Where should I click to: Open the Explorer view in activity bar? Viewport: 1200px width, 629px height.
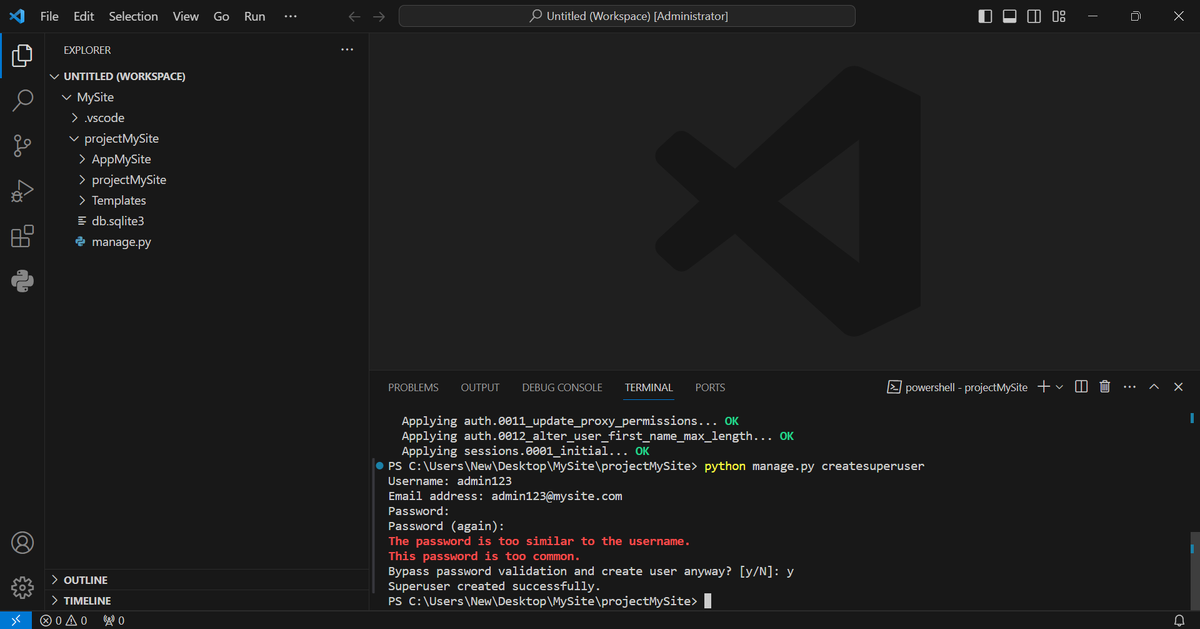tap(22, 56)
